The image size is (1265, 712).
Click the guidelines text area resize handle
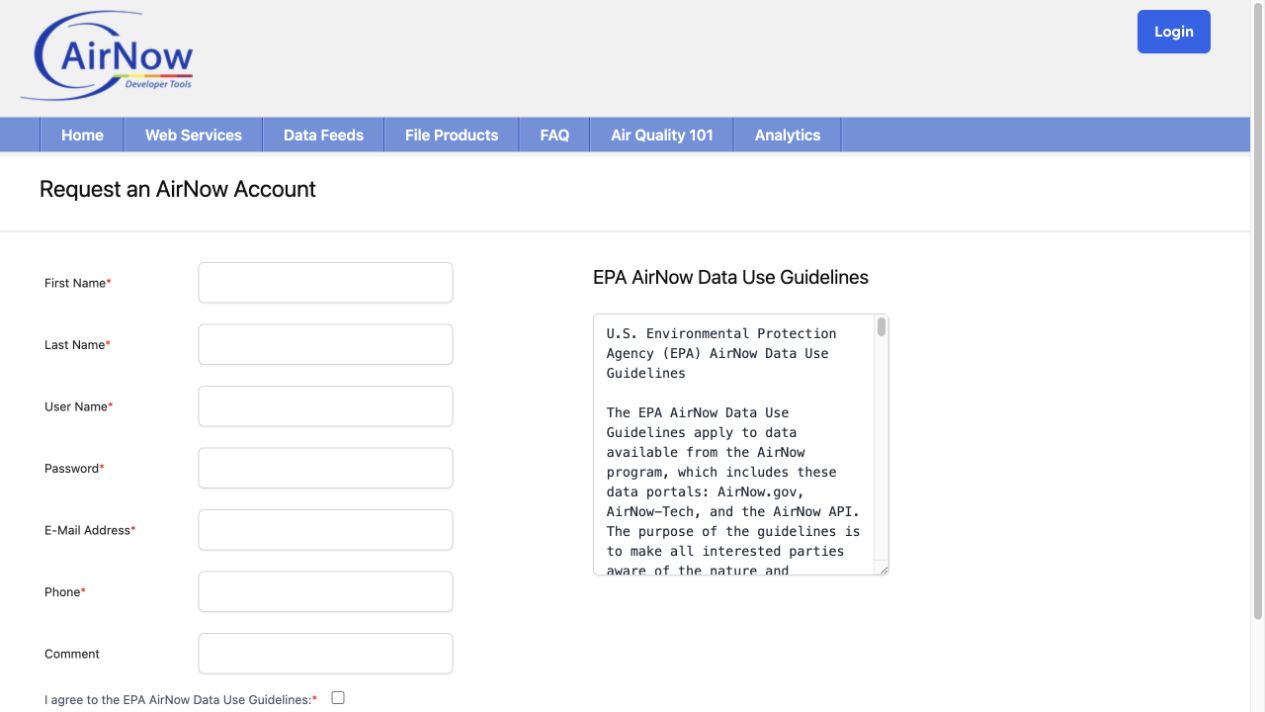(882, 569)
